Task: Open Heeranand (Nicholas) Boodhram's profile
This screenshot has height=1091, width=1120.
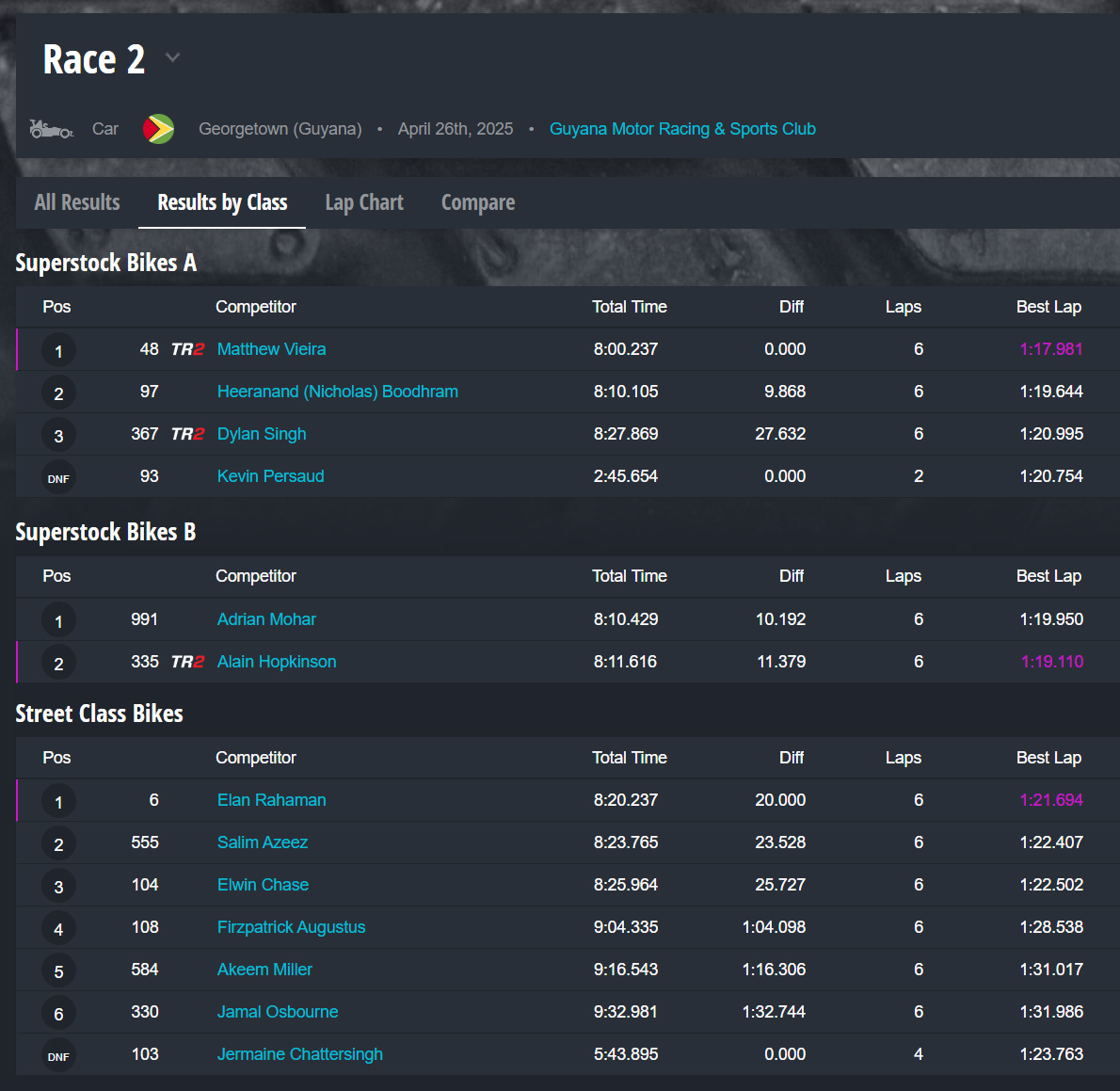Action: pyautogui.click(x=337, y=392)
